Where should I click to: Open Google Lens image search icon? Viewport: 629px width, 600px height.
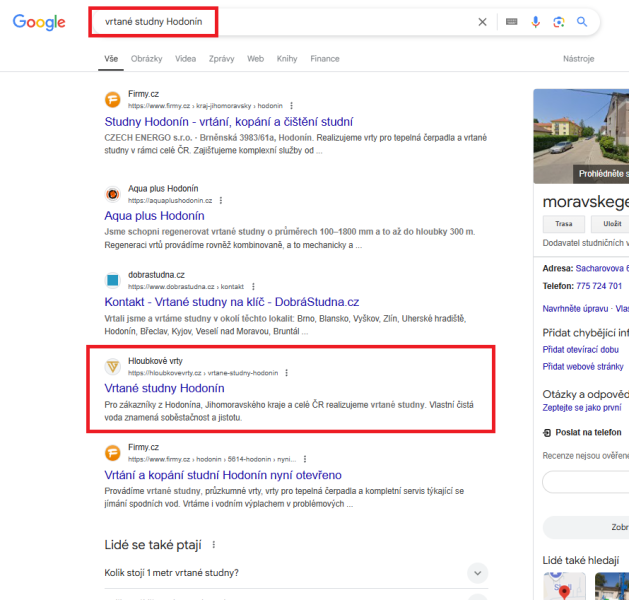pos(559,22)
